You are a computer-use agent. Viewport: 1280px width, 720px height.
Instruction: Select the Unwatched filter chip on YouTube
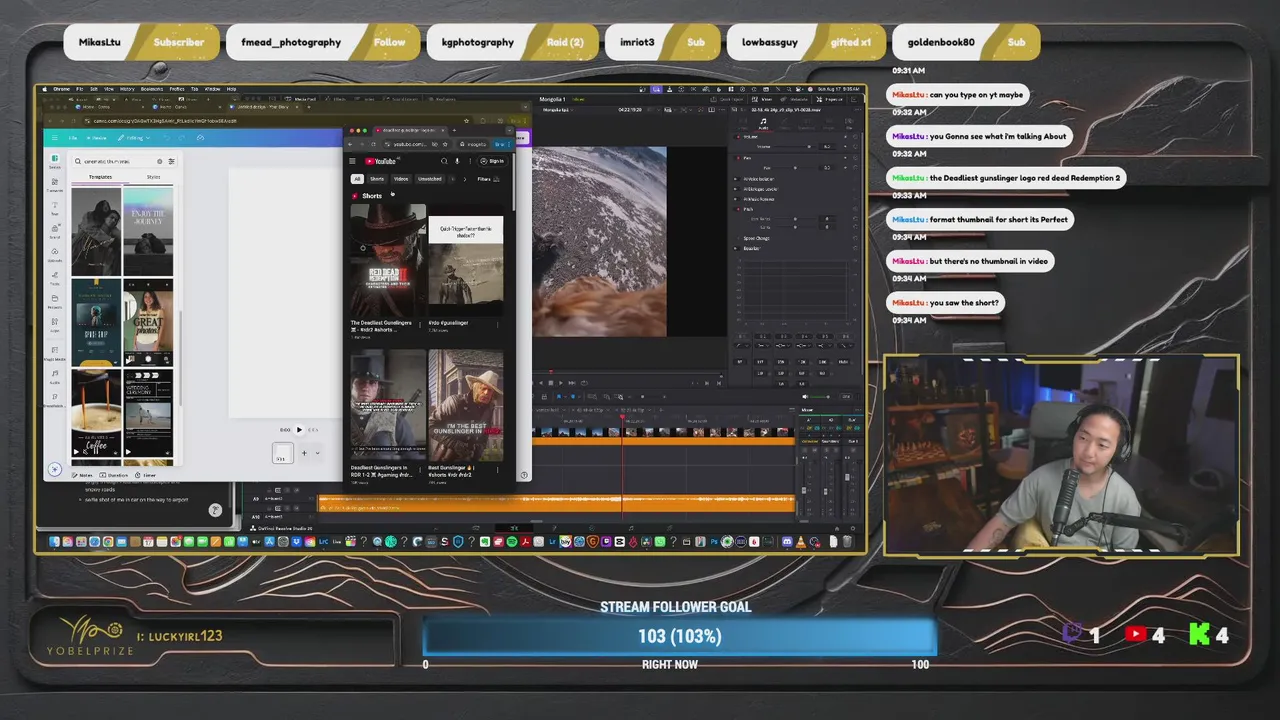click(x=430, y=179)
